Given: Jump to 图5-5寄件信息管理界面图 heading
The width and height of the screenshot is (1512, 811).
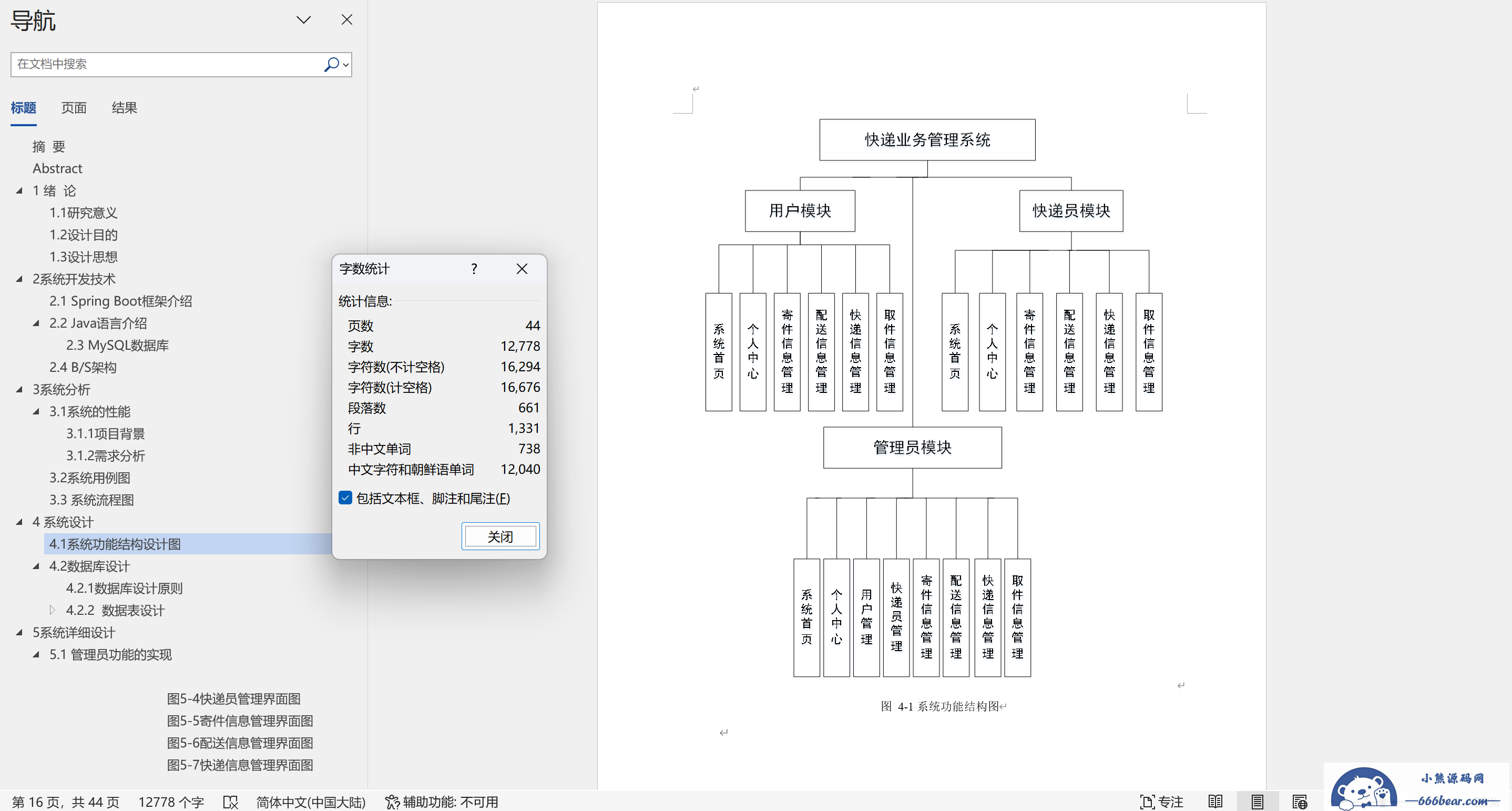Looking at the screenshot, I should pos(240,721).
